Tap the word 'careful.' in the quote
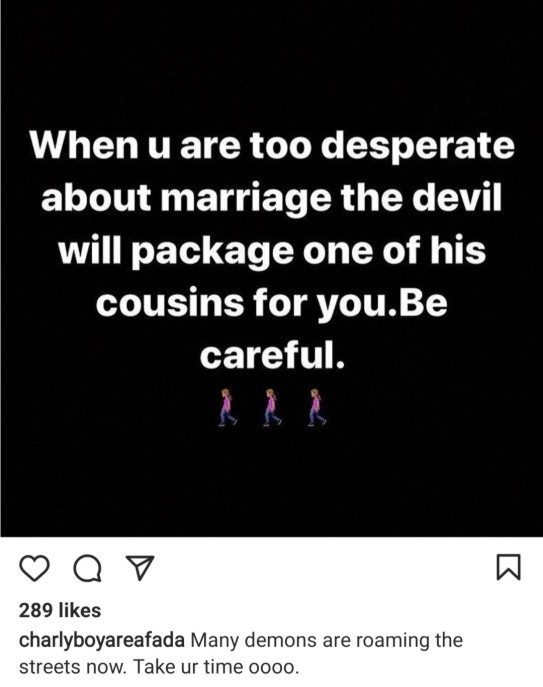543x687 pixels. pyautogui.click(x=272, y=354)
